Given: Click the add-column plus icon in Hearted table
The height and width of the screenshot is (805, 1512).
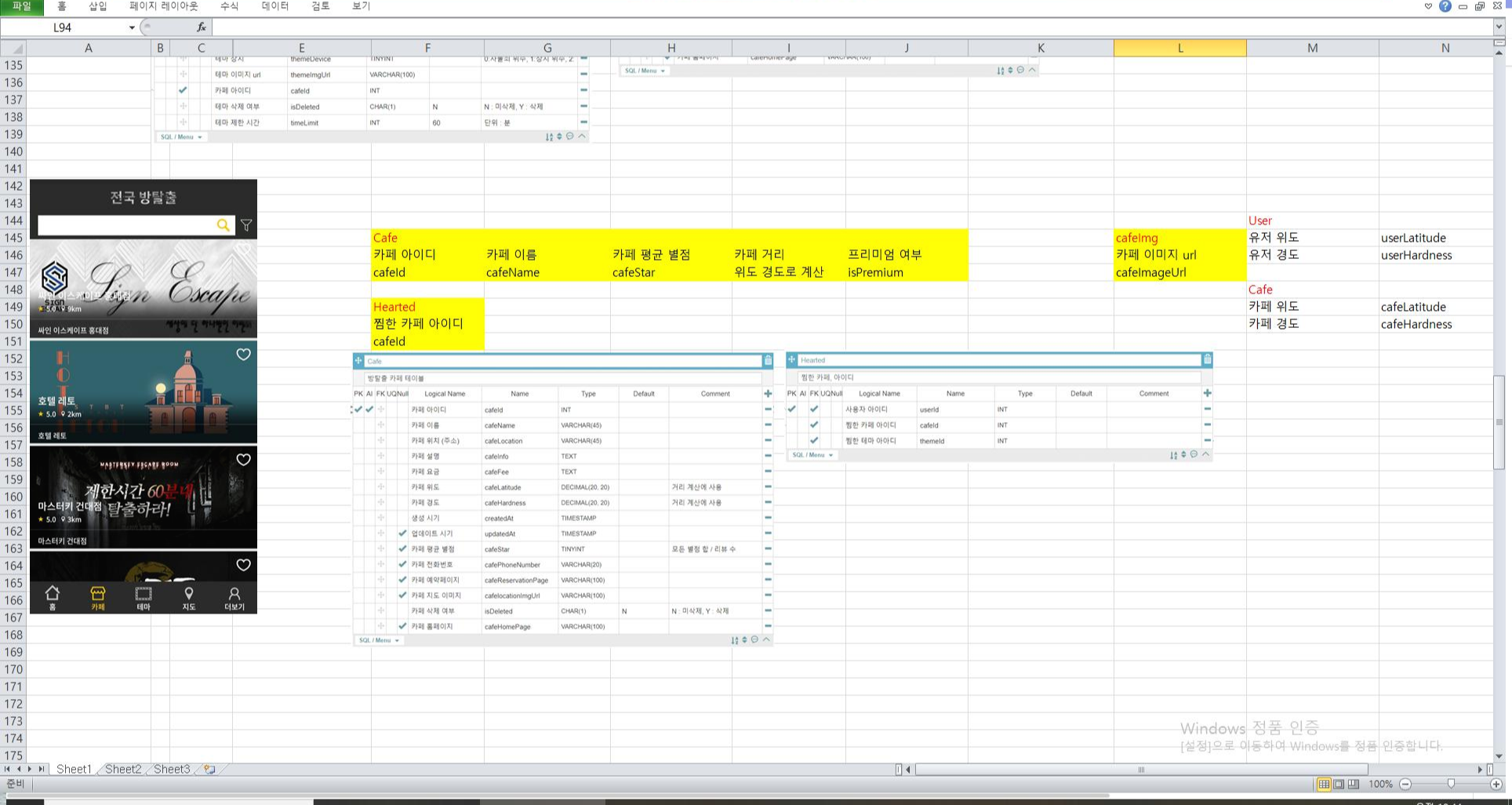Looking at the screenshot, I should pos(1207,392).
